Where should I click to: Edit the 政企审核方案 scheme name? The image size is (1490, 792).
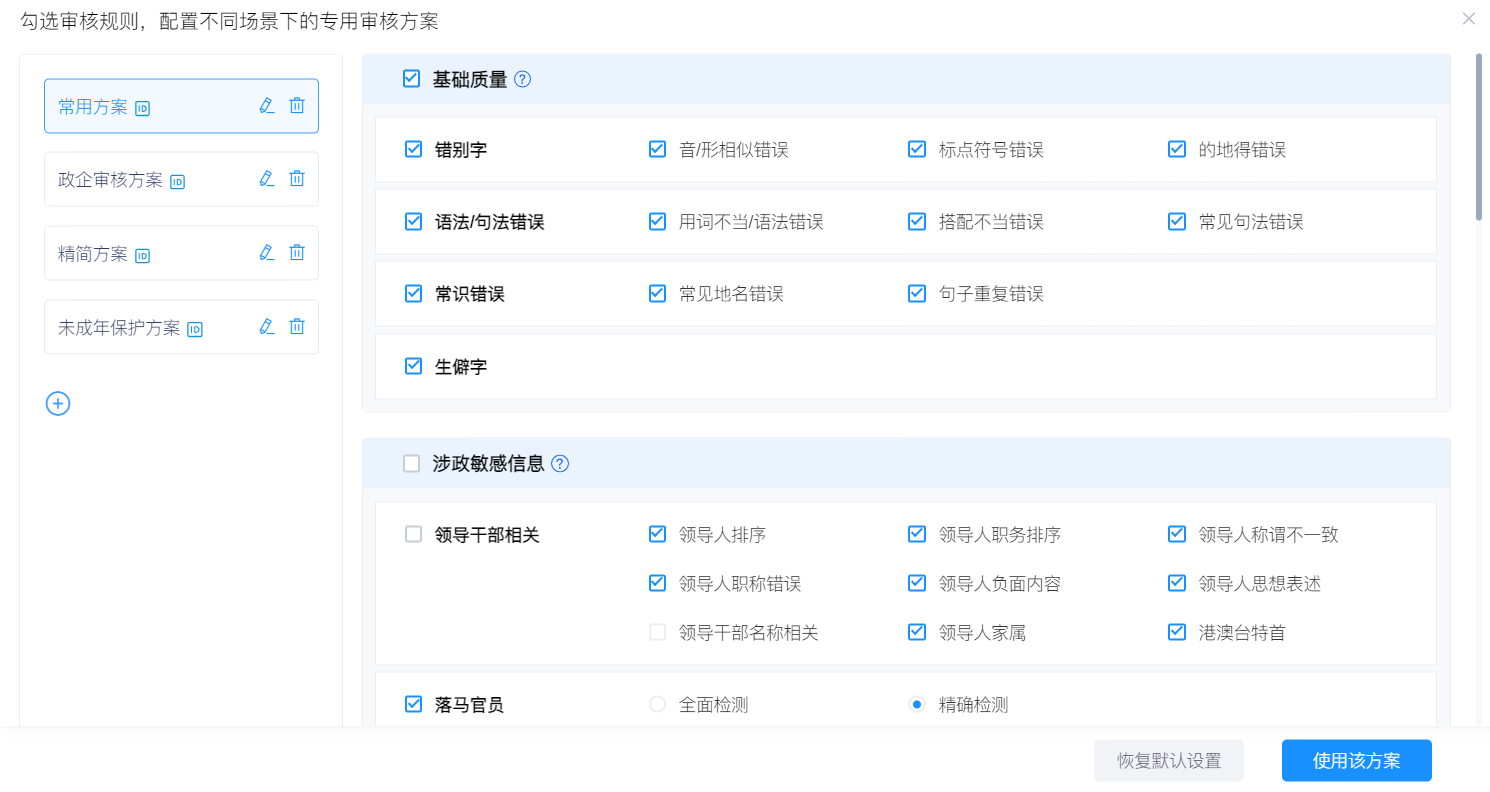[266, 178]
